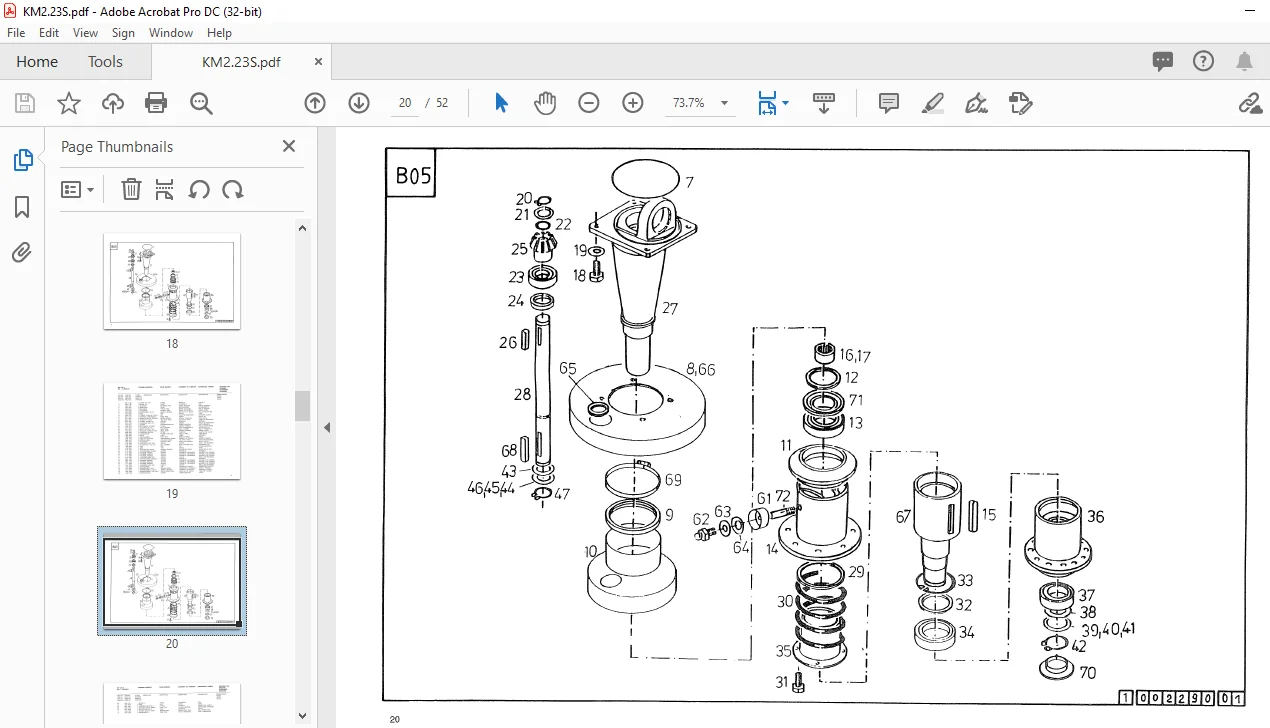Open the View menu
The height and width of the screenshot is (728, 1270).
click(86, 33)
